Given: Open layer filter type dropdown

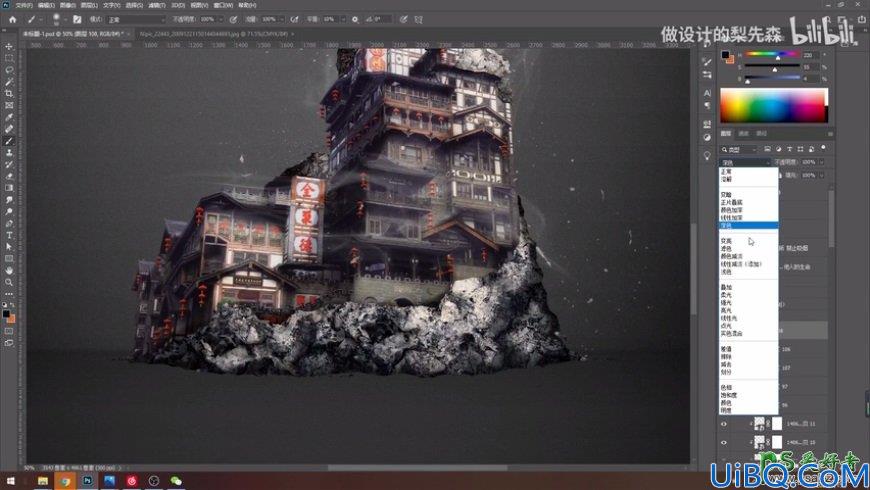Looking at the screenshot, I should (739, 149).
